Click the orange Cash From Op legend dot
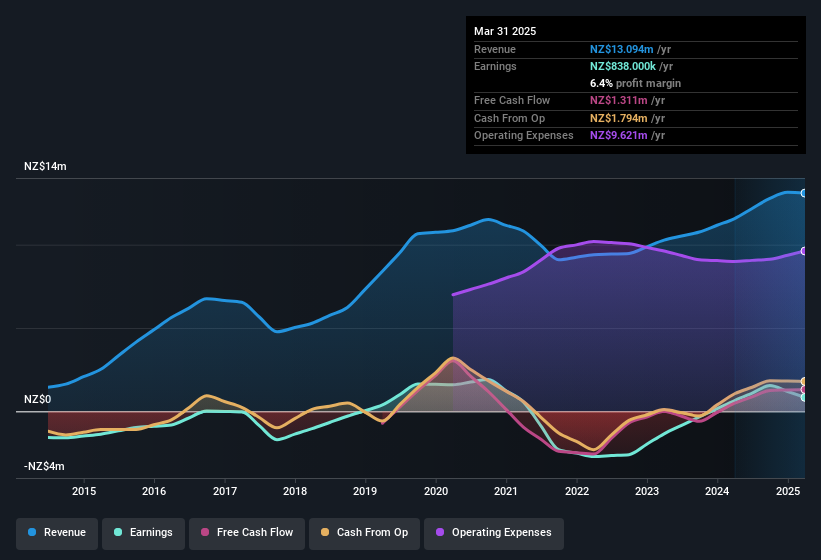The width and height of the screenshot is (821, 560). click(x=325, y=532)
